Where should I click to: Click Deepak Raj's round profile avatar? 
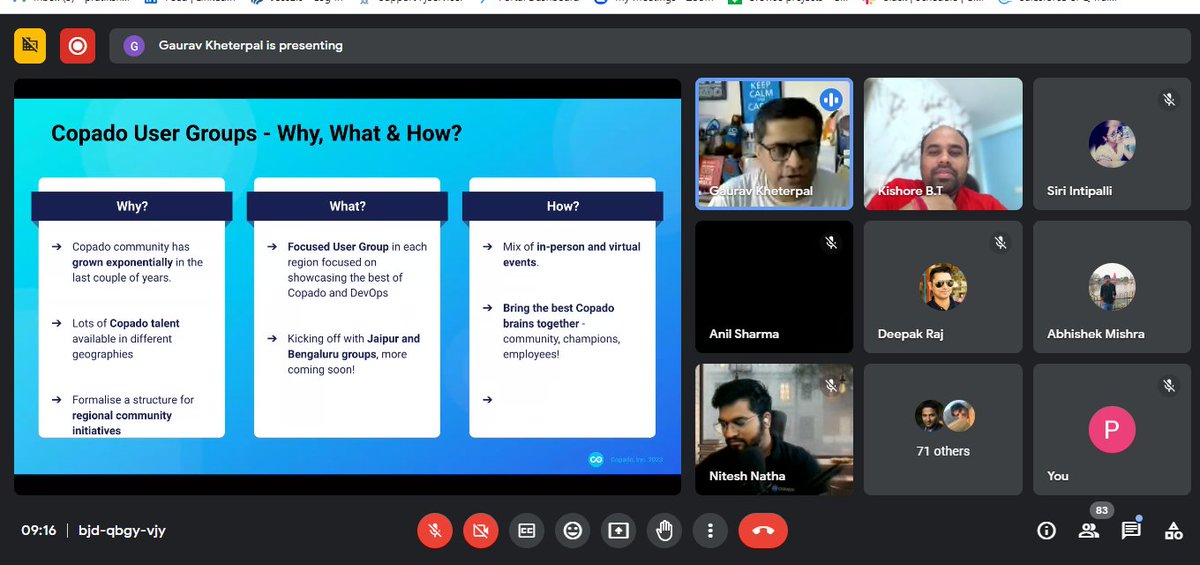click(x=943, y=287)
